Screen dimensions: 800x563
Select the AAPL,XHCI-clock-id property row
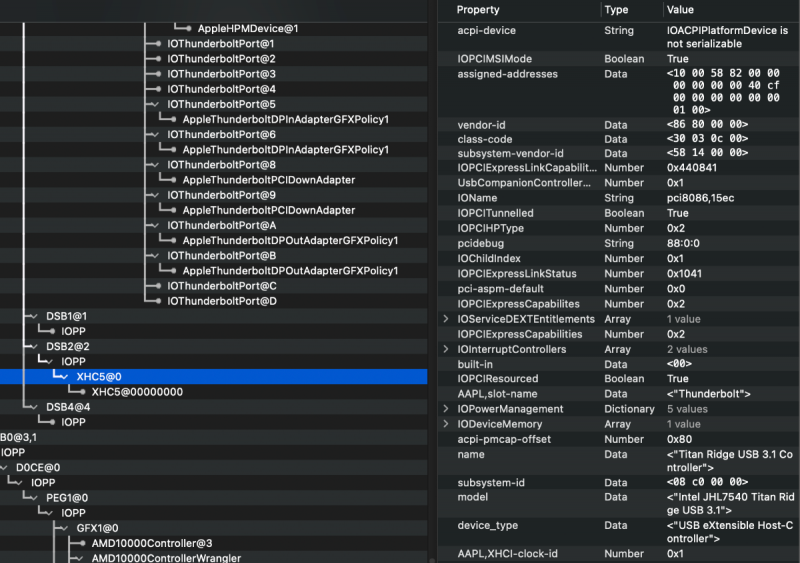618,554
